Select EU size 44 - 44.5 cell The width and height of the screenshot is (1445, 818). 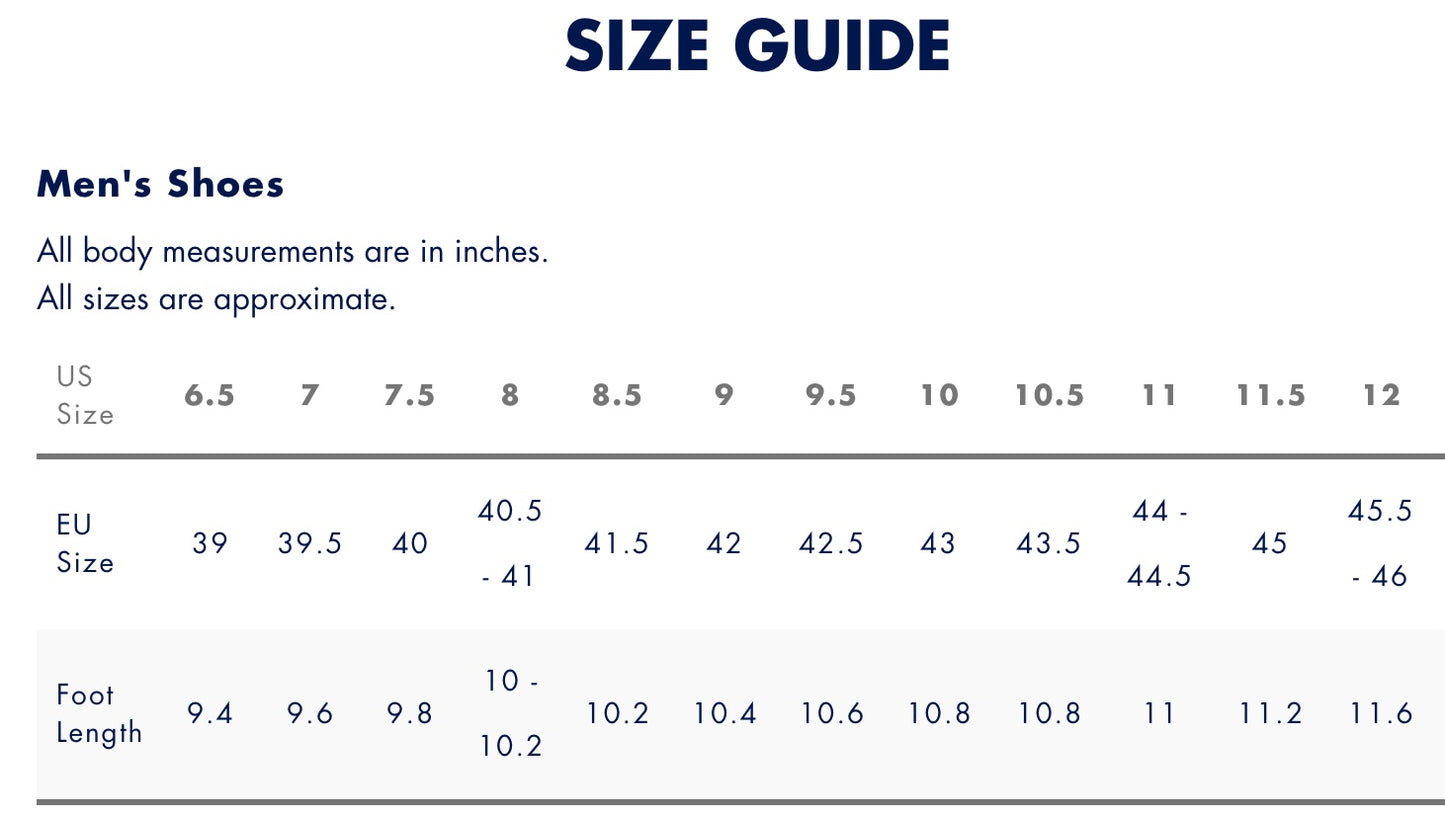[x=1159, y=544]
